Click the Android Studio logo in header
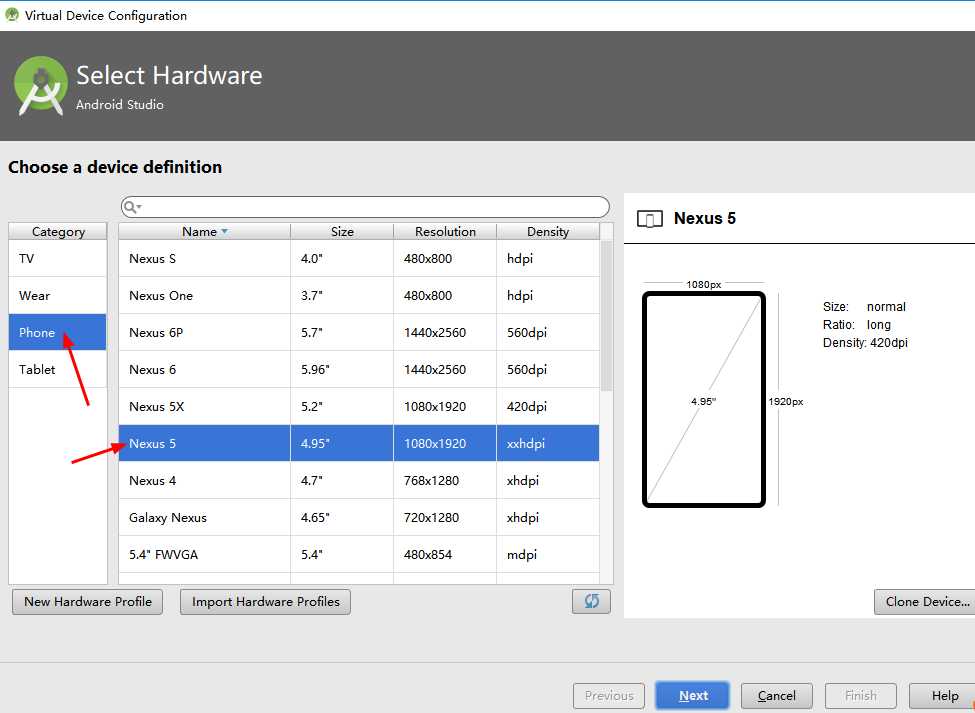Screen dimensions: 975x713 [40, 86]
